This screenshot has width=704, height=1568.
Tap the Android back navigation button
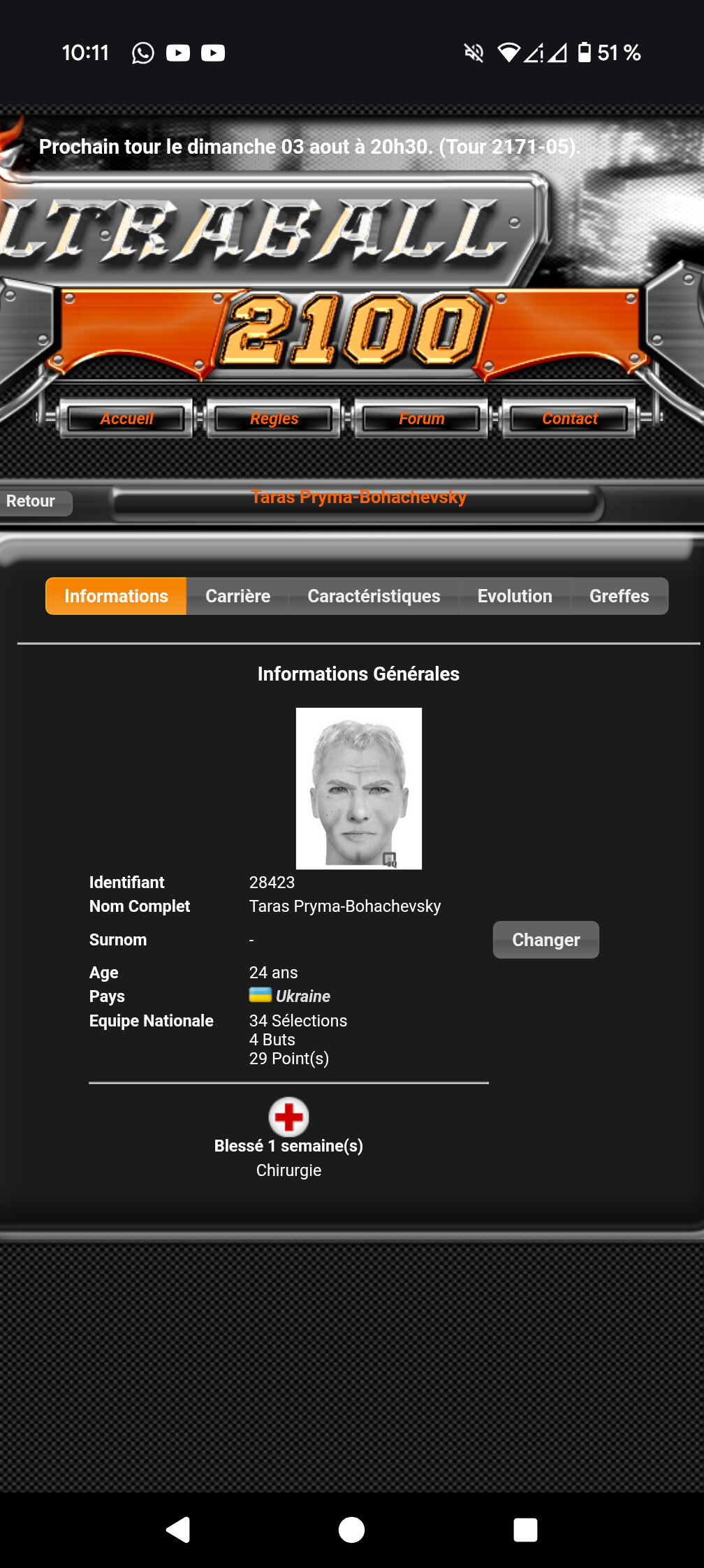tap(178, 1530)
